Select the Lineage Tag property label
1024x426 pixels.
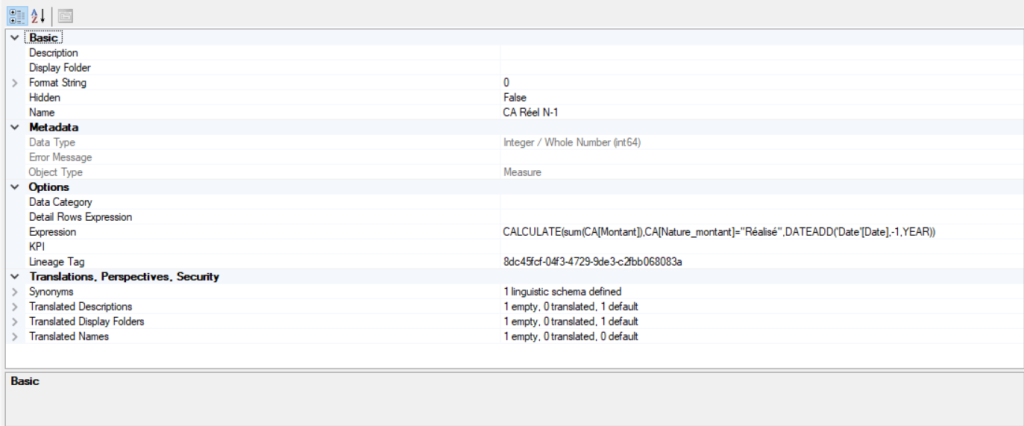56,262
